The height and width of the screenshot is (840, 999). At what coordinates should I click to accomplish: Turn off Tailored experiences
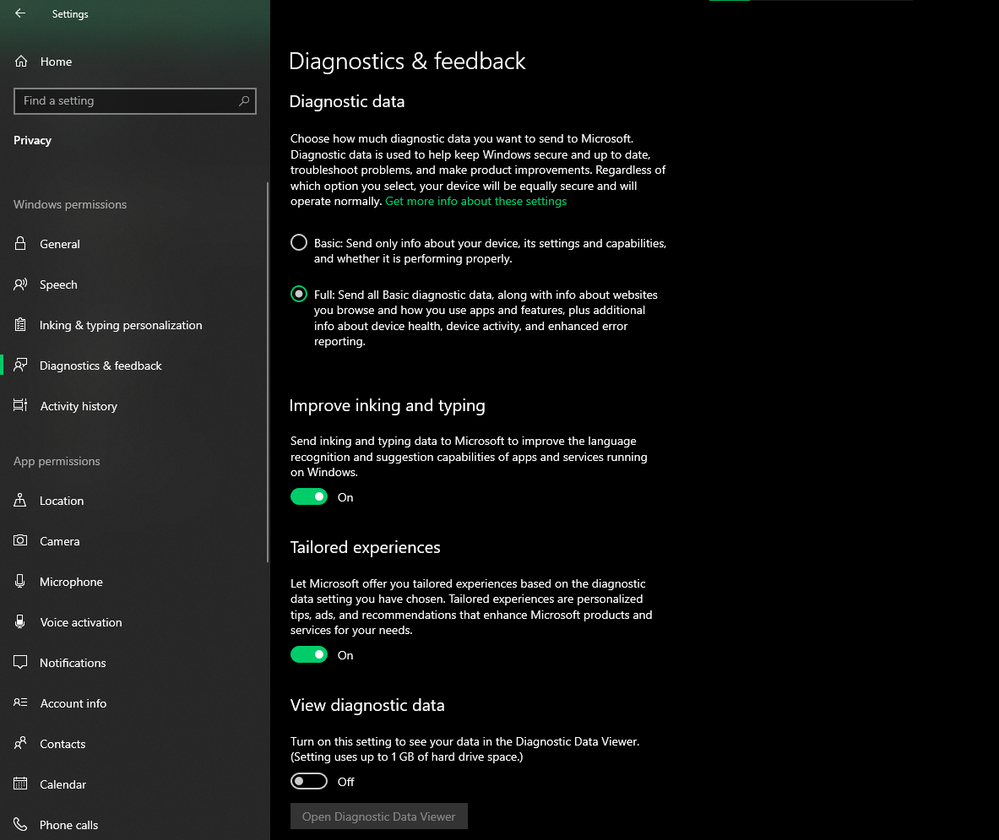309,654
